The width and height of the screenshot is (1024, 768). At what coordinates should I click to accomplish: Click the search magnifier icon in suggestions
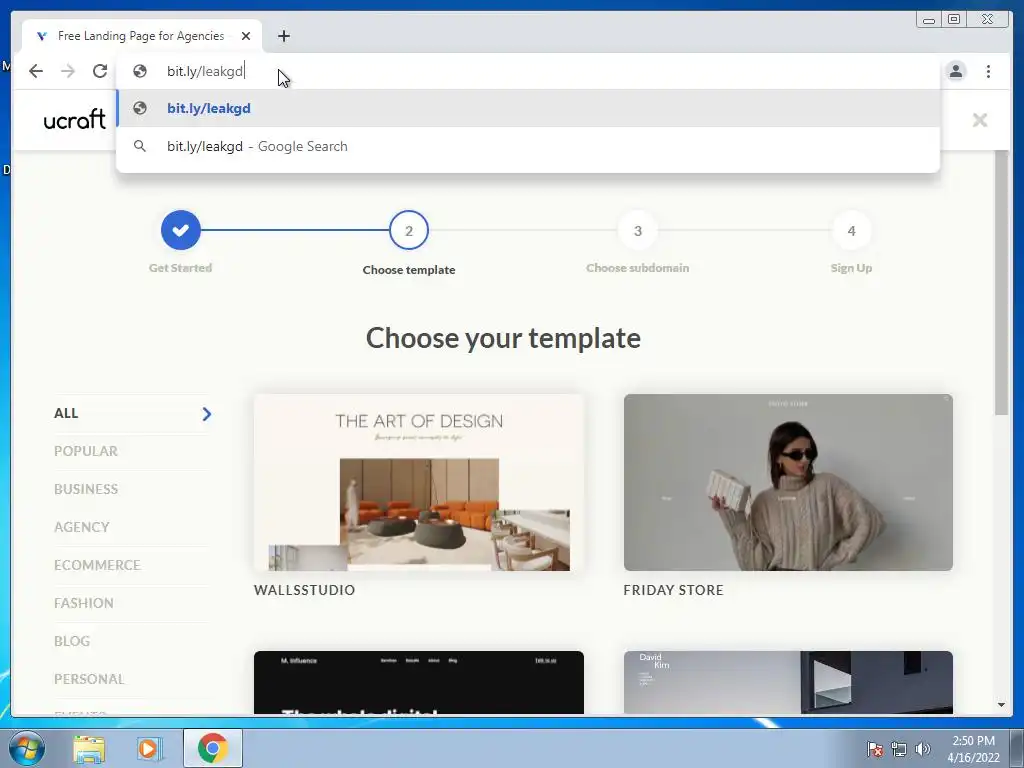coord(140,146)
